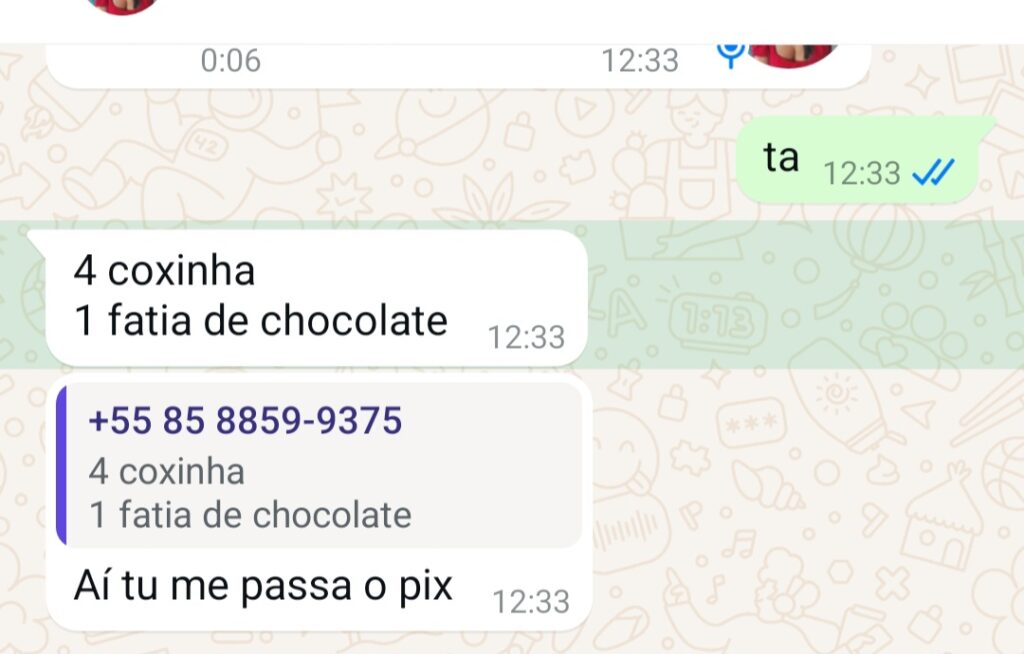1024x654 pixels.
Task: Tap the green highlighted band beside selected message
Action: 803,295
